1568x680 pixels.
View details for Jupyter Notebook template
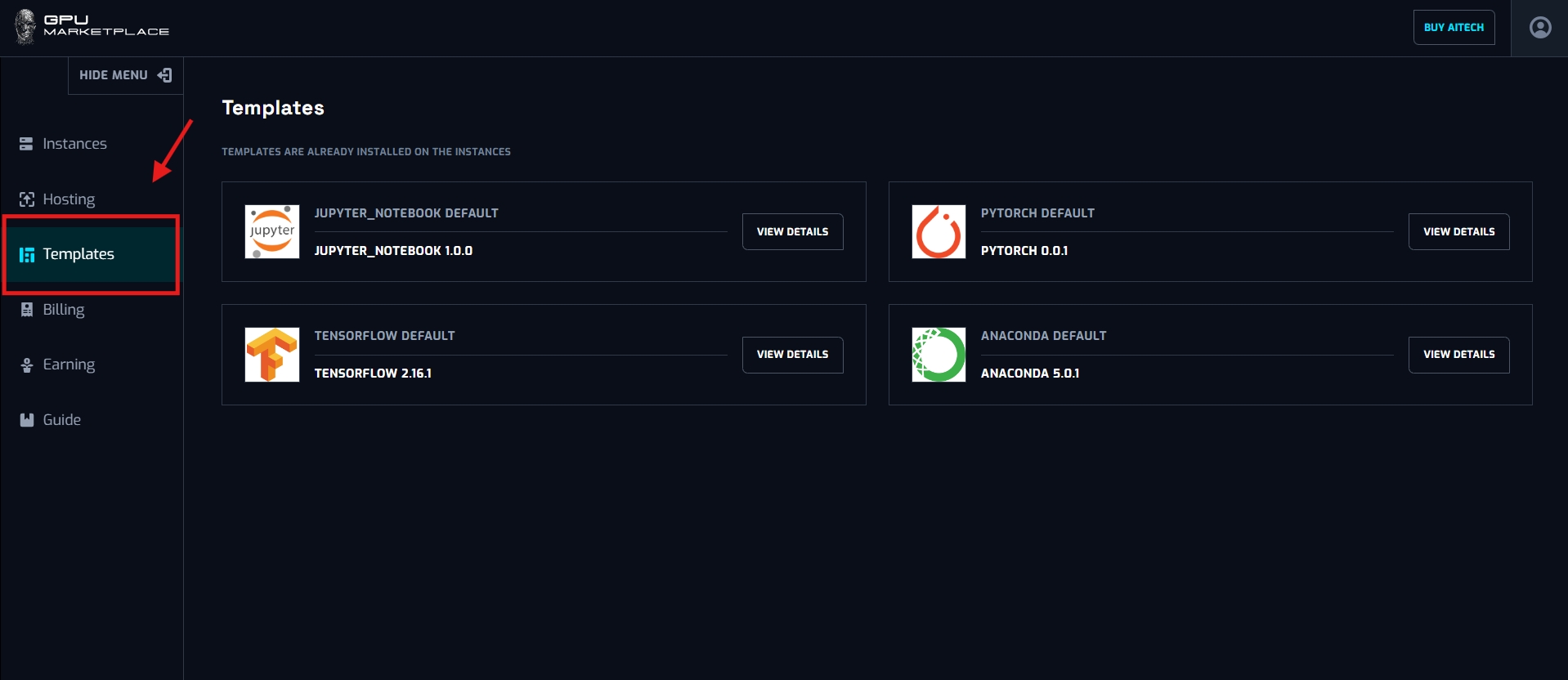(792, 232)
